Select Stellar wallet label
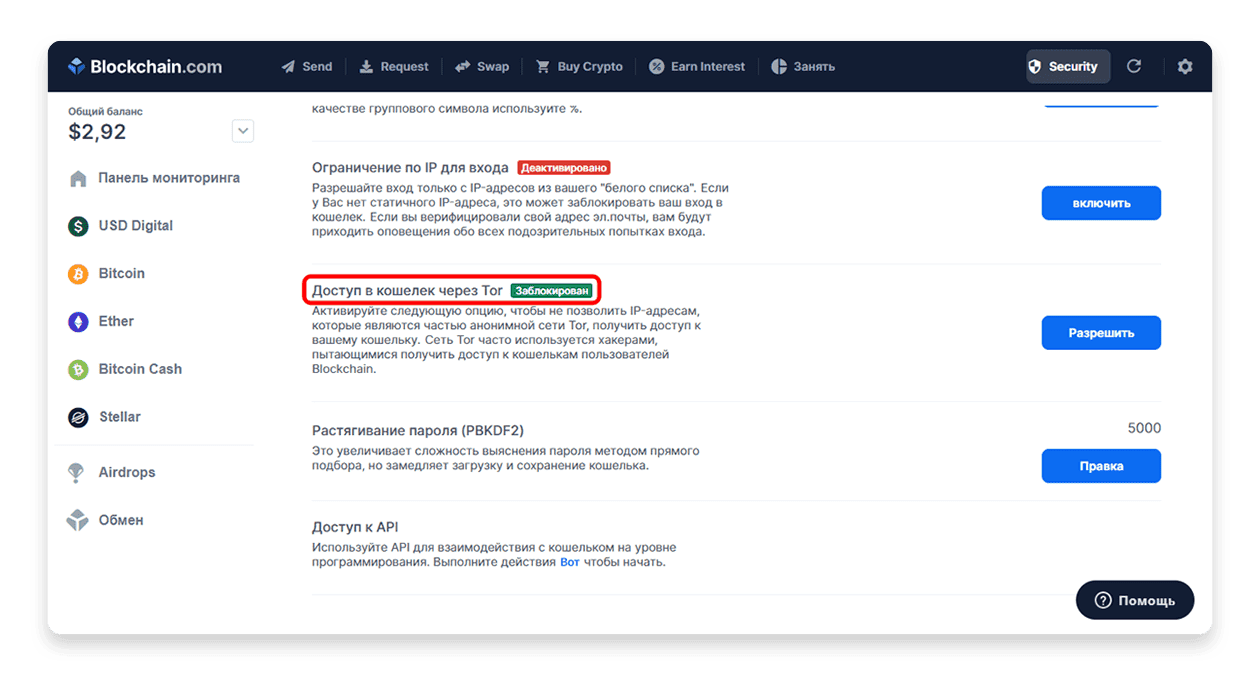The image size is (1260, 675). [x=120, y=417]
